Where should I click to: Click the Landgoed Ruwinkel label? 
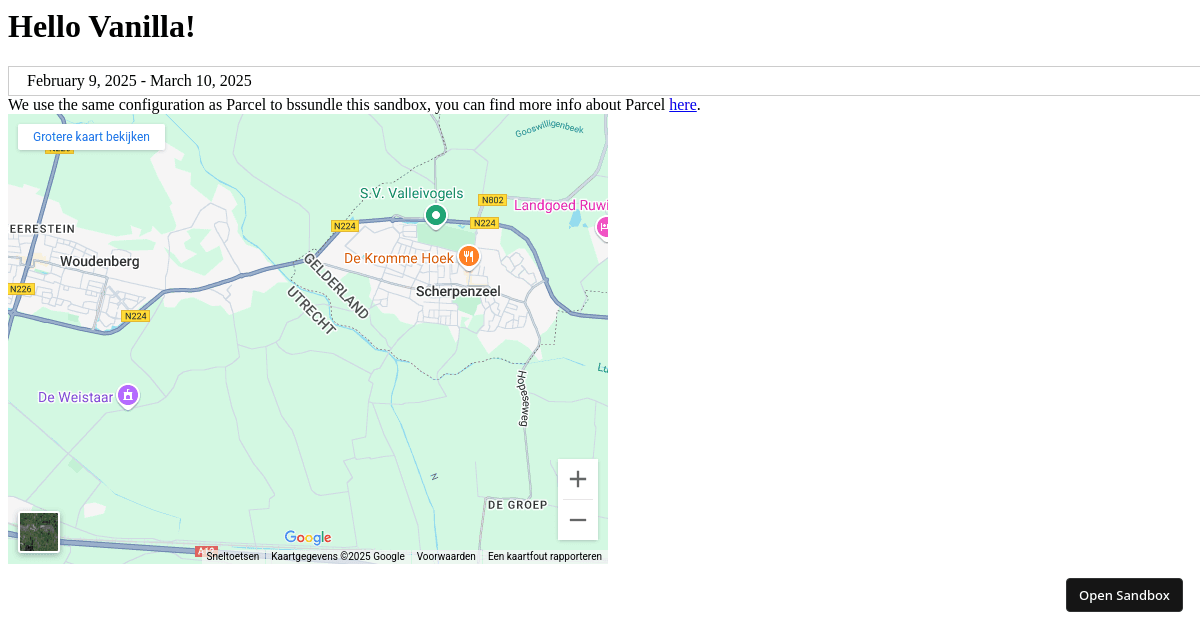point(561,206)
